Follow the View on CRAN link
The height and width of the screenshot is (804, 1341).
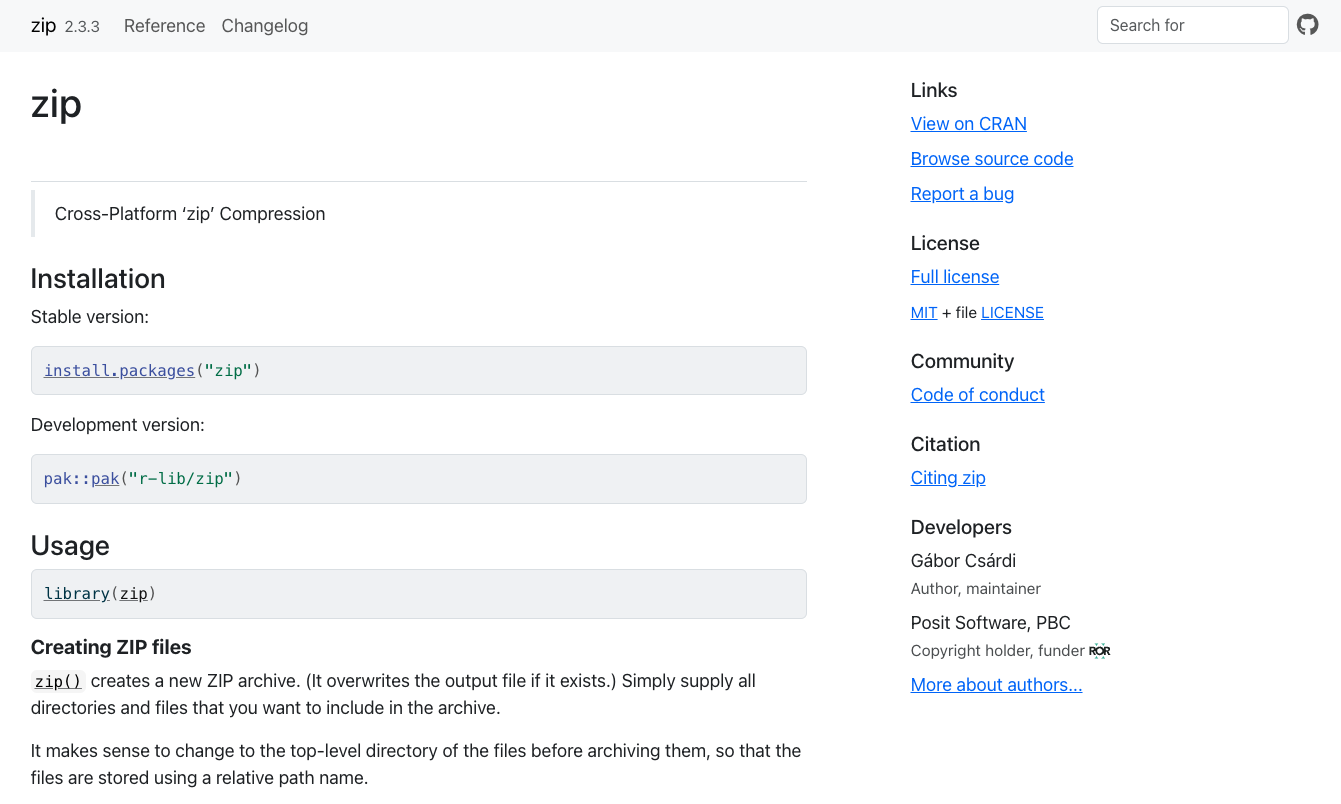[x=968, y=124]
